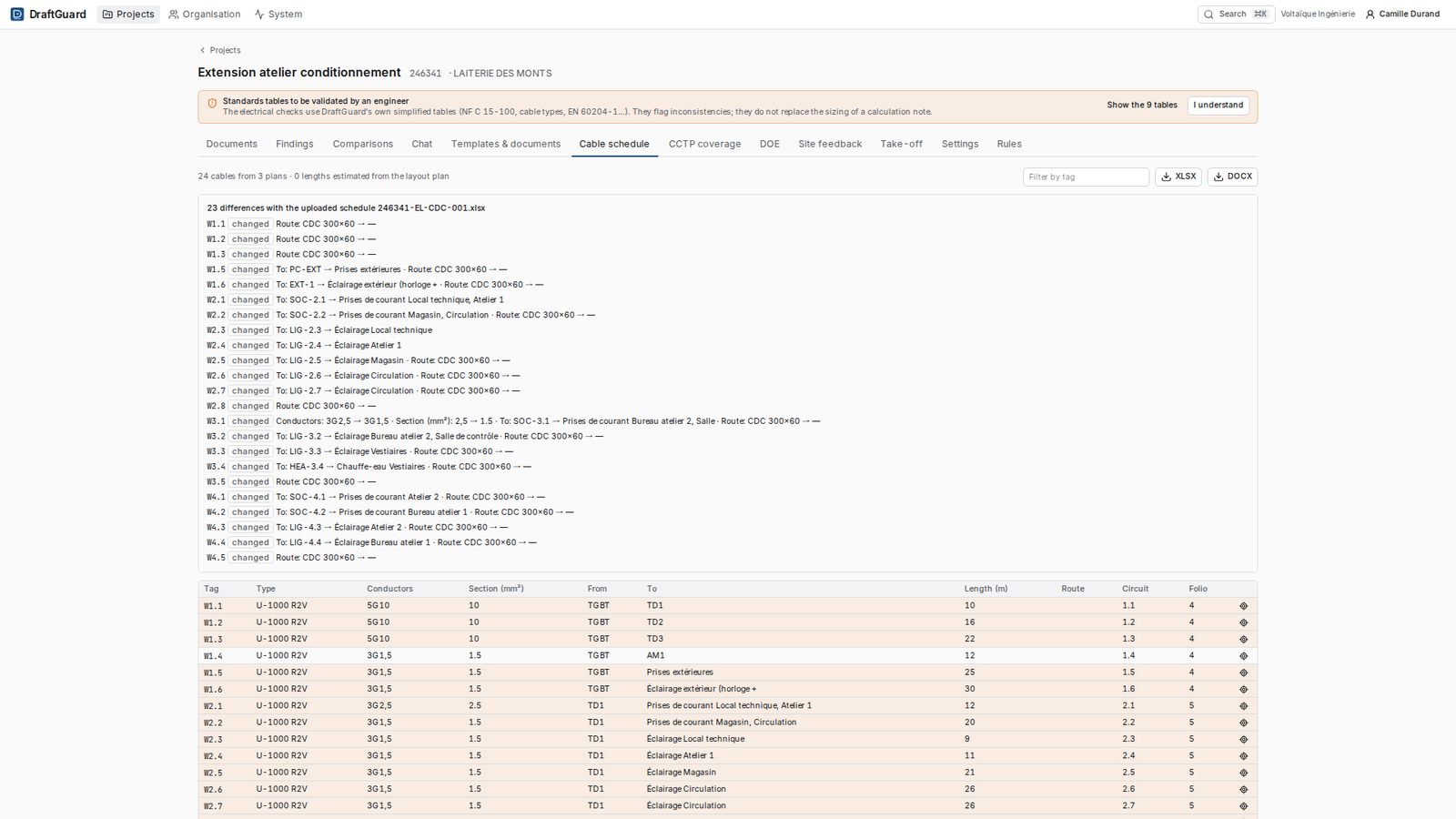This screenshot has width=1456, height=819.
Task: Go to the Chat tab
Action: (x=422, y=144)
